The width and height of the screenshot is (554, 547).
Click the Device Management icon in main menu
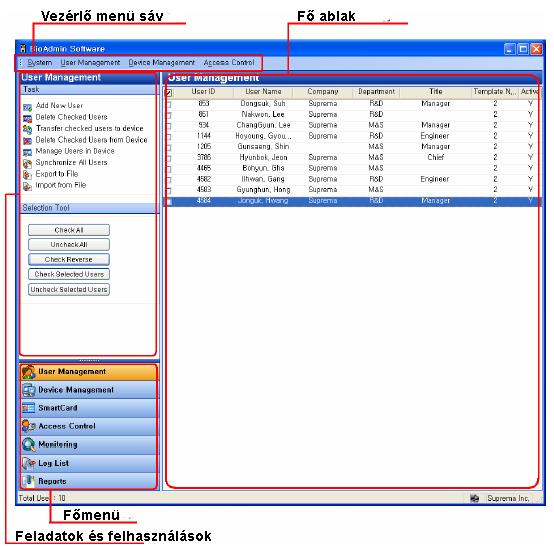29,390
